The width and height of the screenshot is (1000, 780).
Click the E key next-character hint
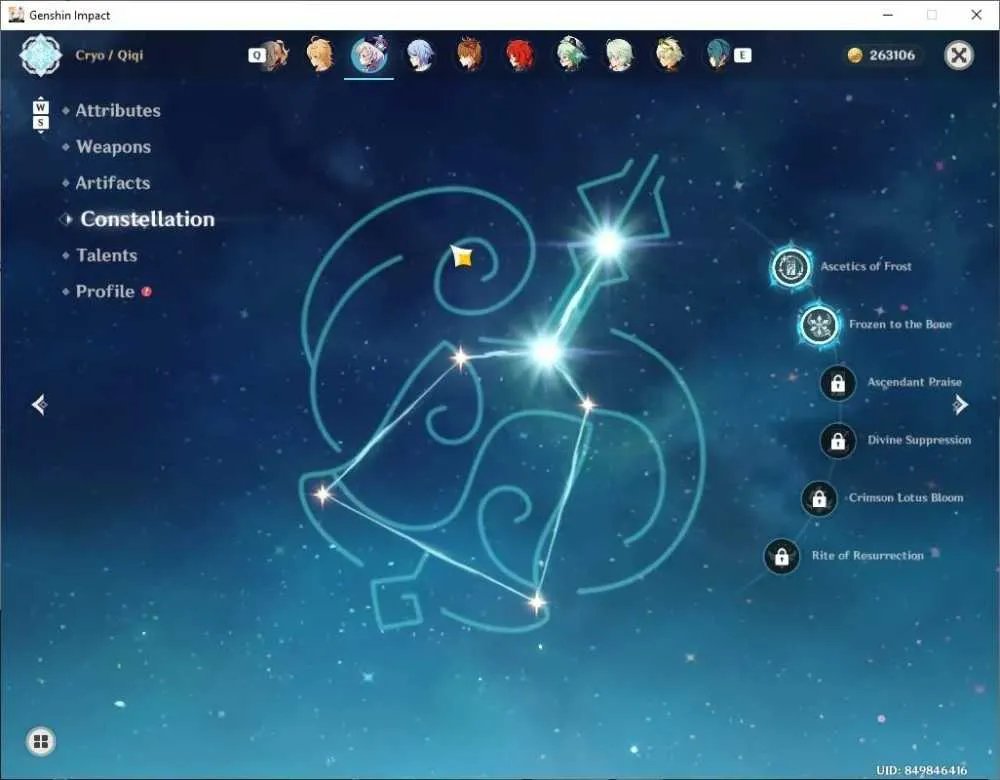click(x=742, y=55)
